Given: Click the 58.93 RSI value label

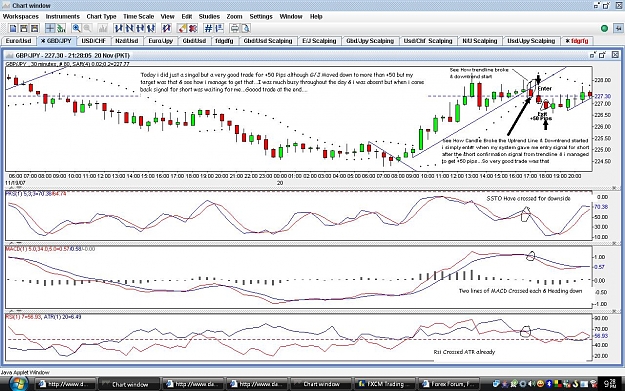Looking at the screenshot, I should (x=601, y=336).
